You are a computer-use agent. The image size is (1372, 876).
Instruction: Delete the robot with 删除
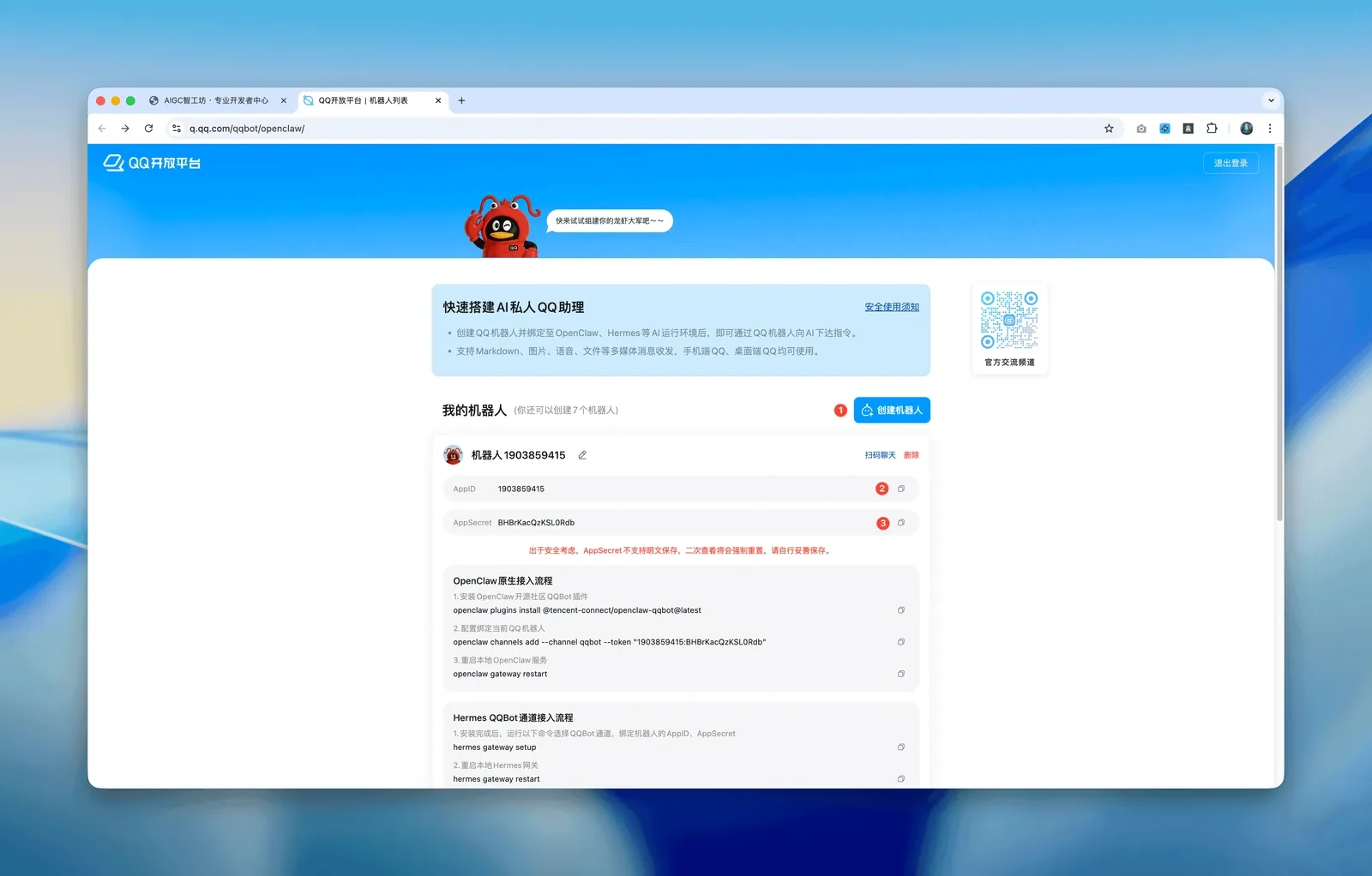pos(912,455)
